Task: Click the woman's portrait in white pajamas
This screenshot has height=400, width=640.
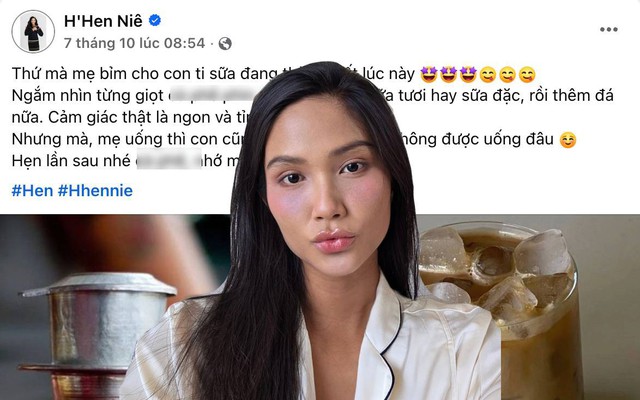Action: coord(322,233)
